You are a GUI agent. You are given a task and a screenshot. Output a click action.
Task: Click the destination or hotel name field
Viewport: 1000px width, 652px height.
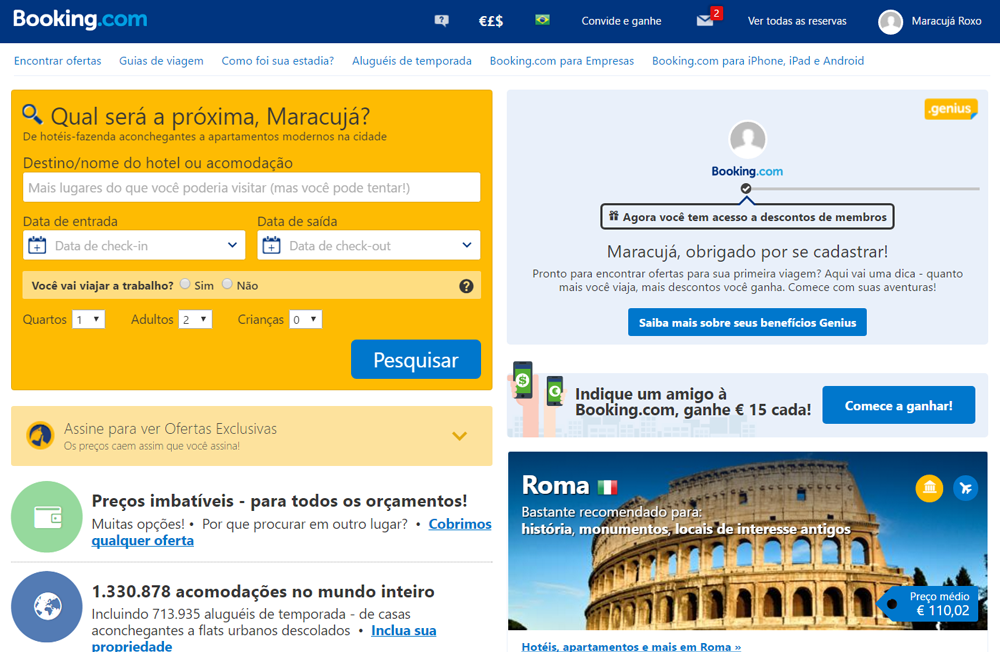tap(252, 188)
